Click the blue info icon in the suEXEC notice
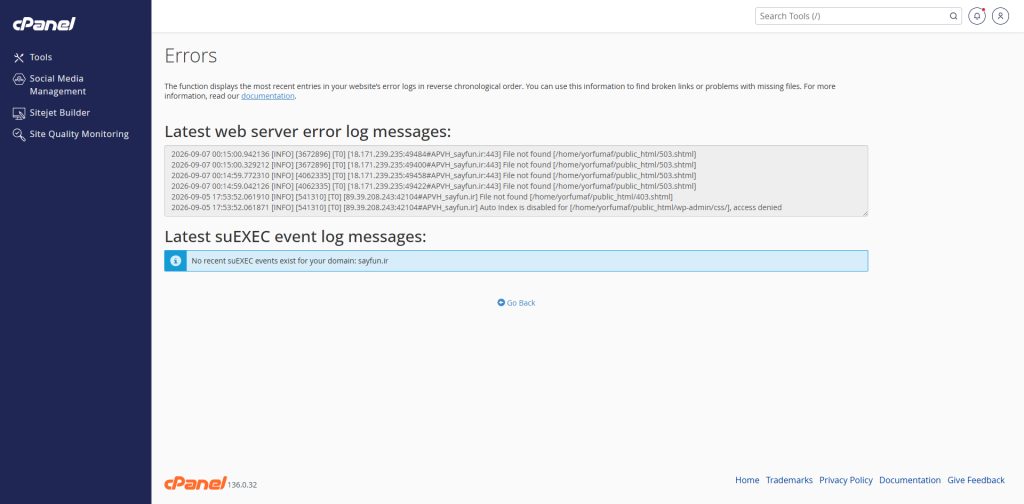 click(x=175, y=261)
